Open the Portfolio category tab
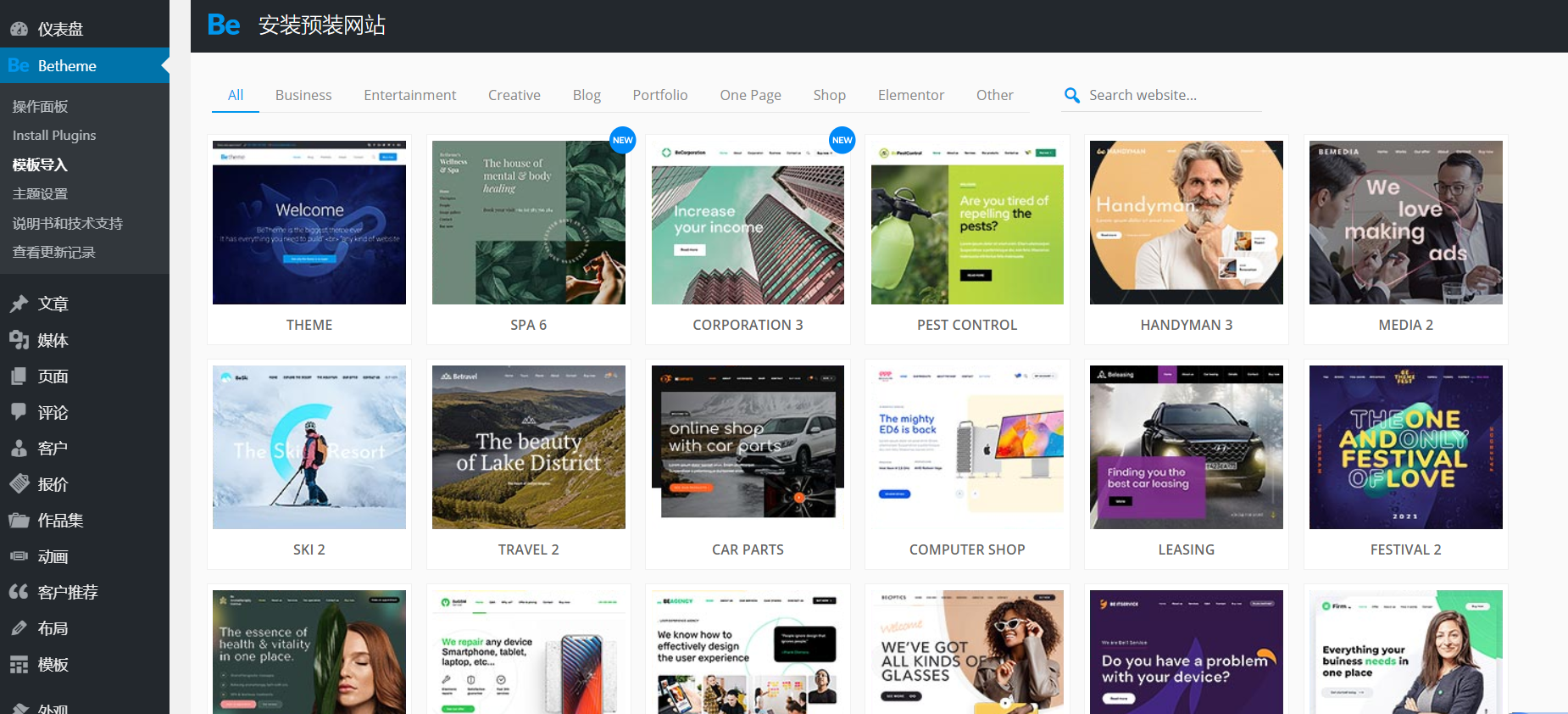The height and width of the screenshot is (714, 1568). coord(660,95)
